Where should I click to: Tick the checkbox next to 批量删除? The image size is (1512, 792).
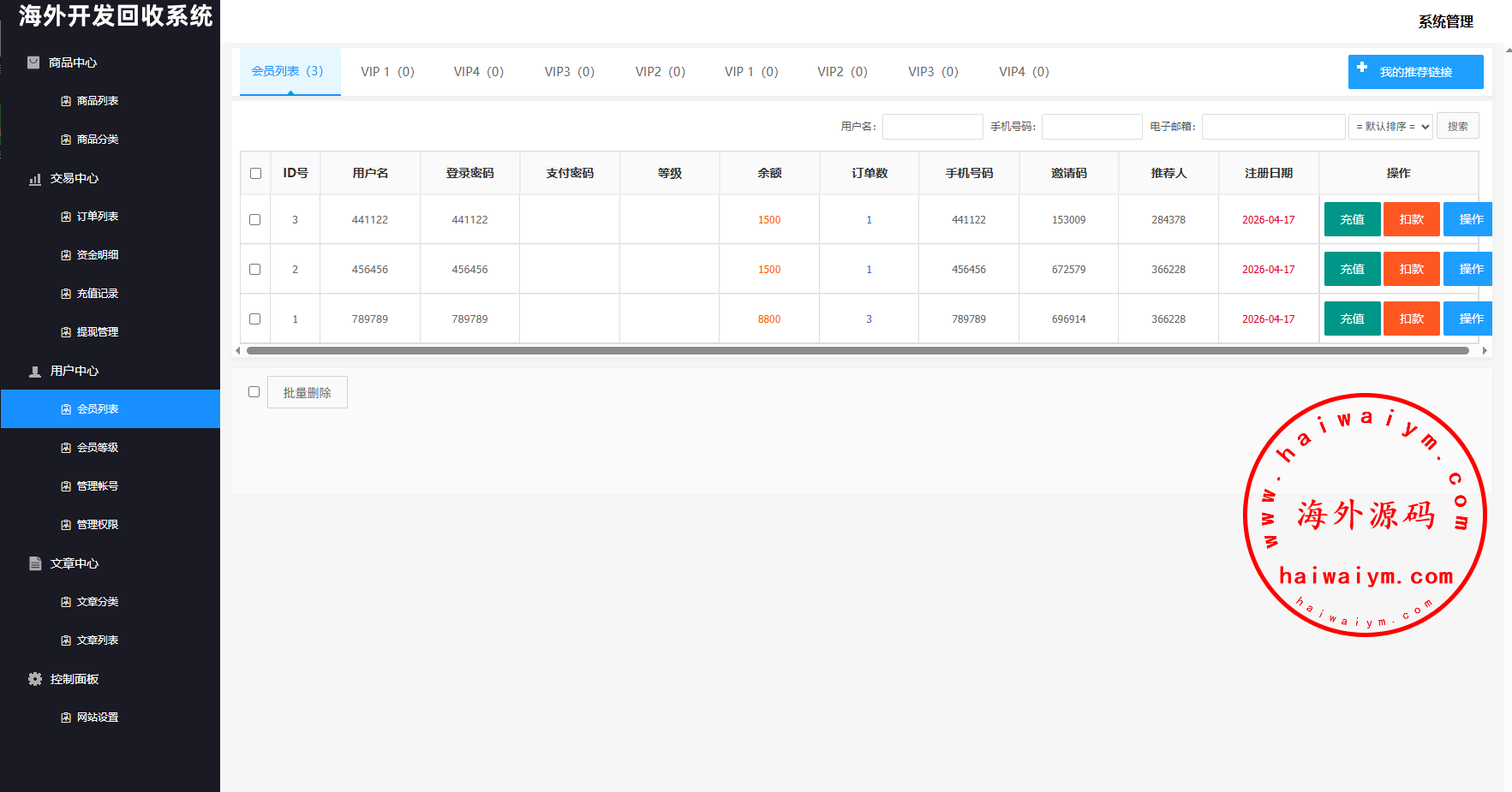click(254, 391)
